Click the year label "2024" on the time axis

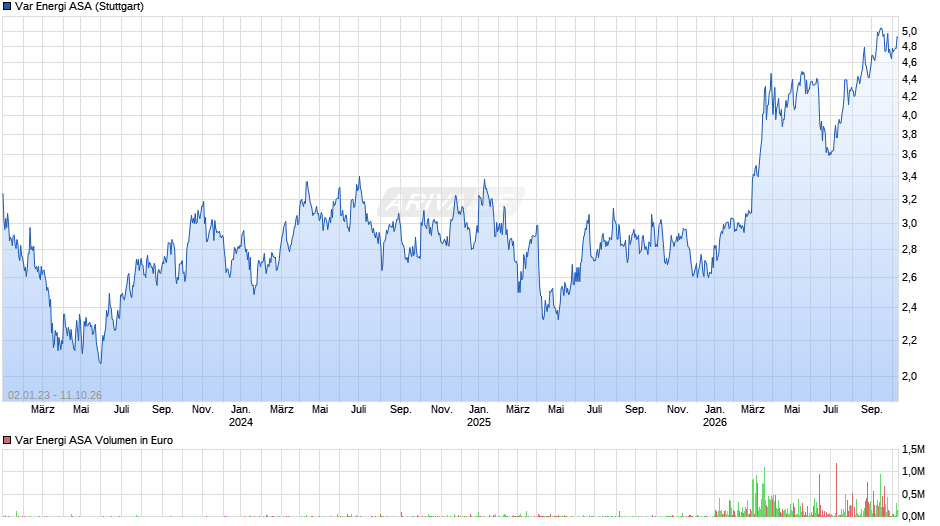pyautogui.click(x=241, y=422)
